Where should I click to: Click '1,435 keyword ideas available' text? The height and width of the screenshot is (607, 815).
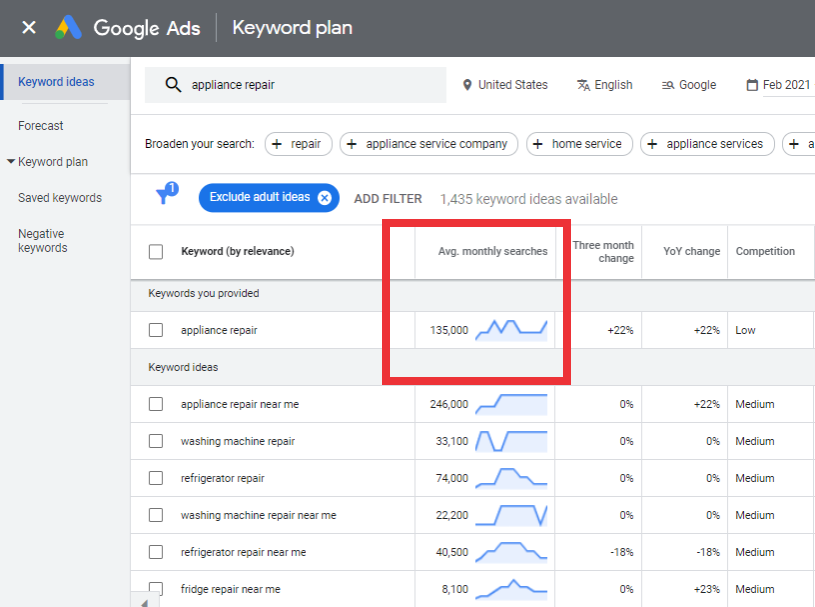529,199
